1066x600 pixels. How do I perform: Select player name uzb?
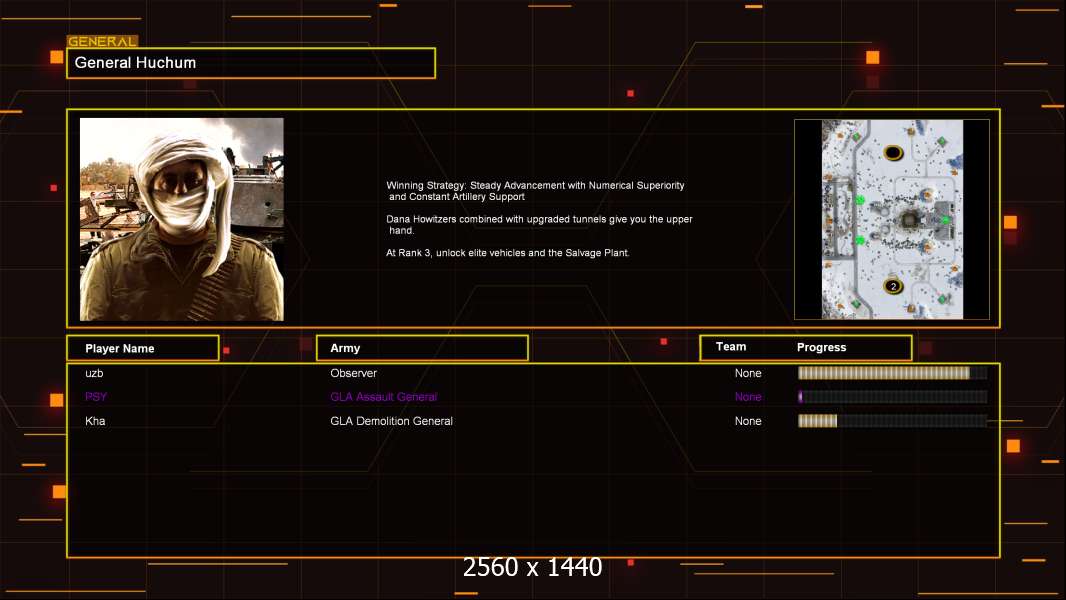point(94,373)
